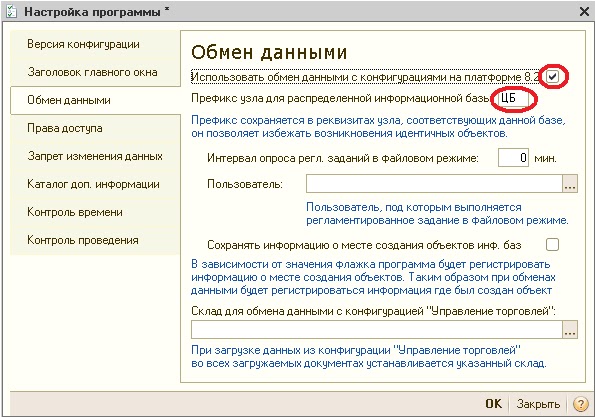The width and height of the screenshot is (595, 417).
Task: Select the Обмен данными section
Action: pyautogui.click(x=96, y=100)
